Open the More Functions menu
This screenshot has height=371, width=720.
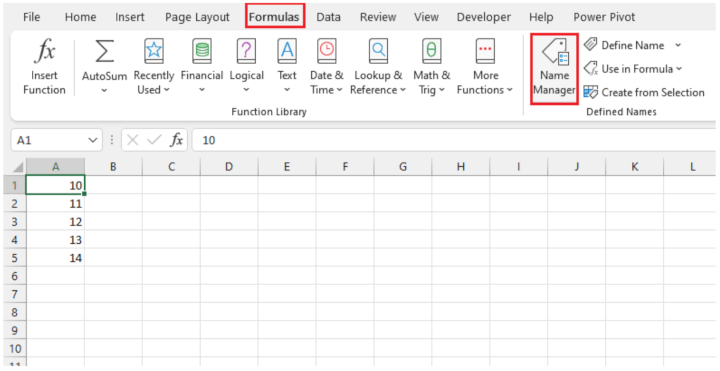[x=485, y=67]
